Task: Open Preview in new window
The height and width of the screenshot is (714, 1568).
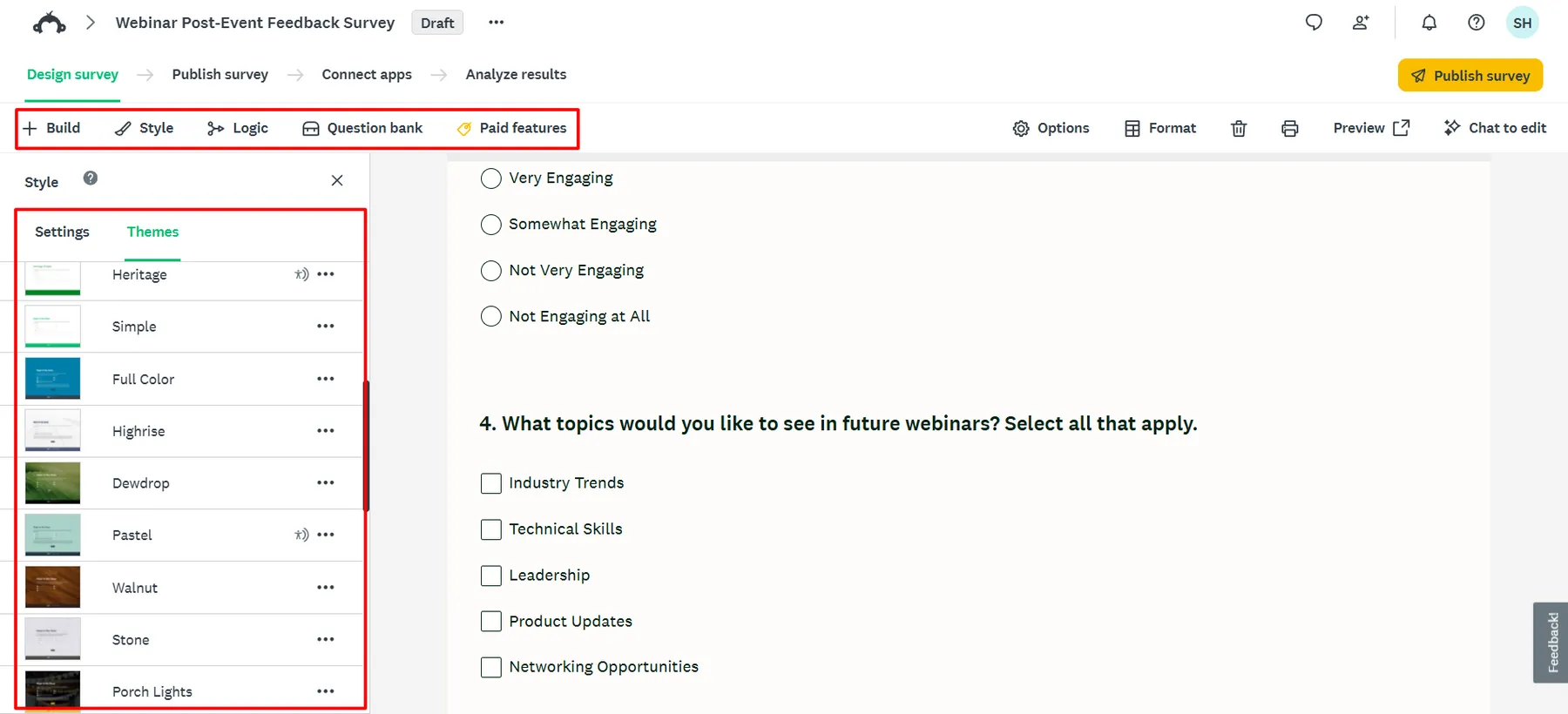Action: [x=1371, y=128]
